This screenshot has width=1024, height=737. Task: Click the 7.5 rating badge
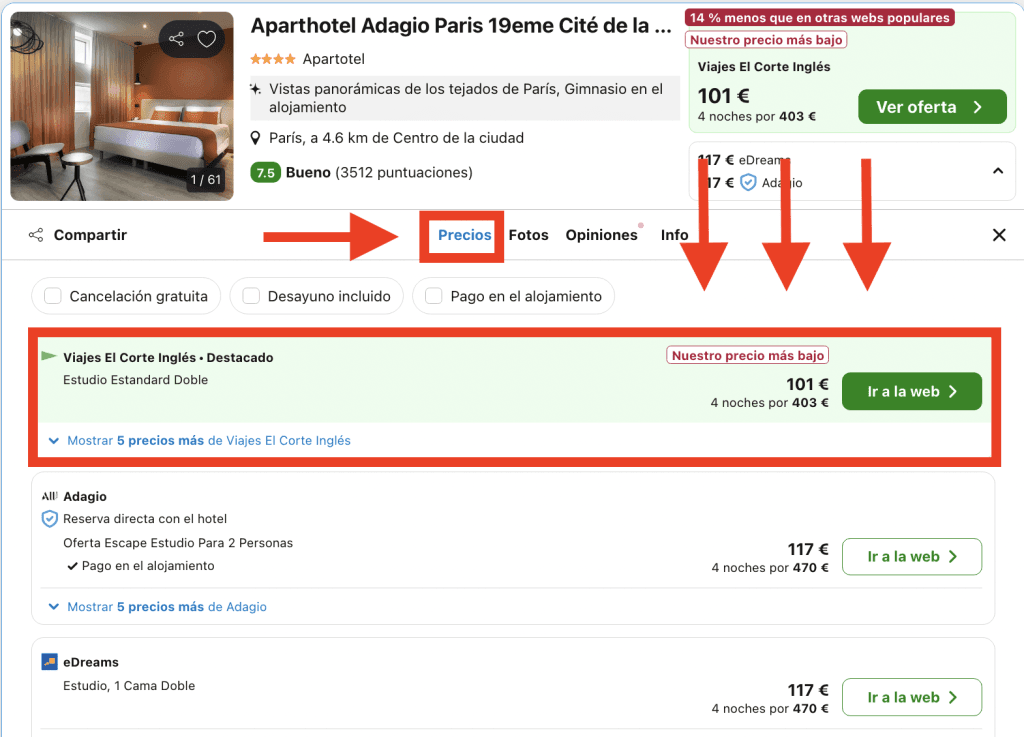click(265, 173)
